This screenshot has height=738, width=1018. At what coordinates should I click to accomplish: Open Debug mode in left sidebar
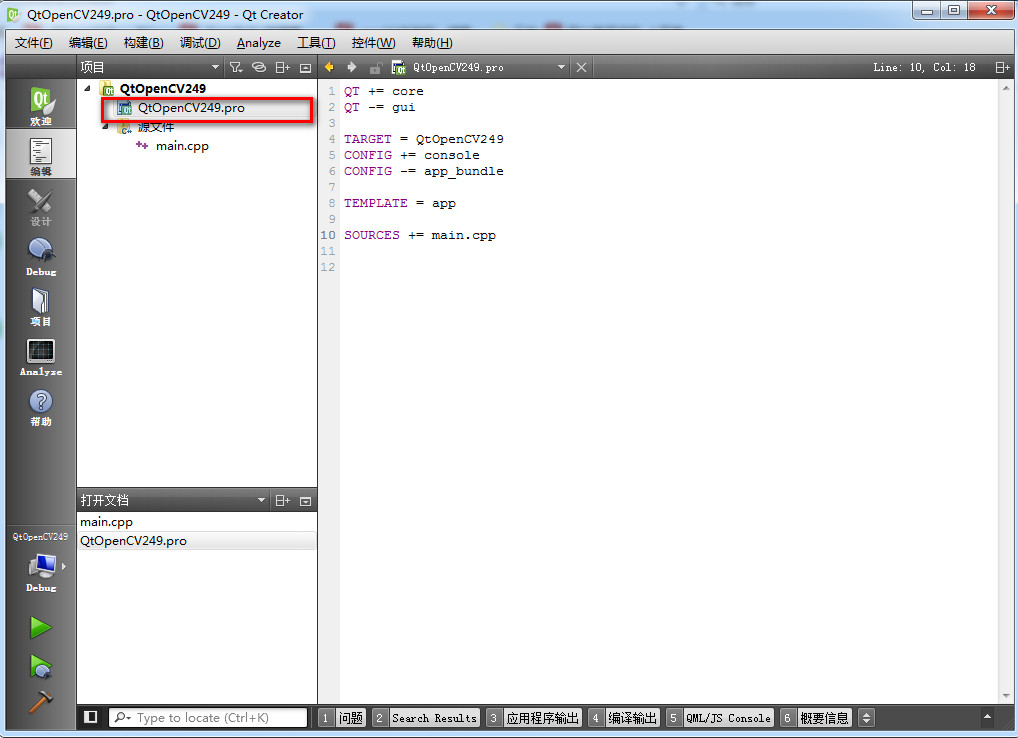click(41, 256)
